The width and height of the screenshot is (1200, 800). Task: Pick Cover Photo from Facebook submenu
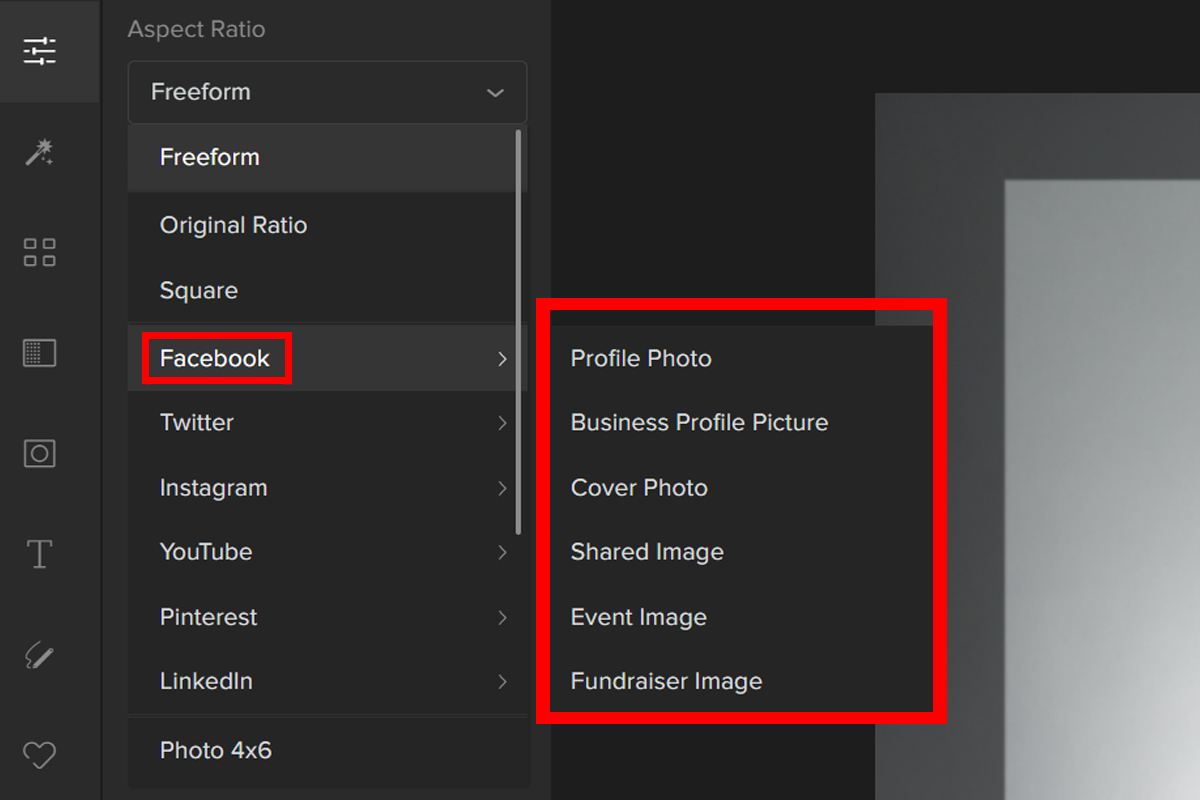point(639,488)
